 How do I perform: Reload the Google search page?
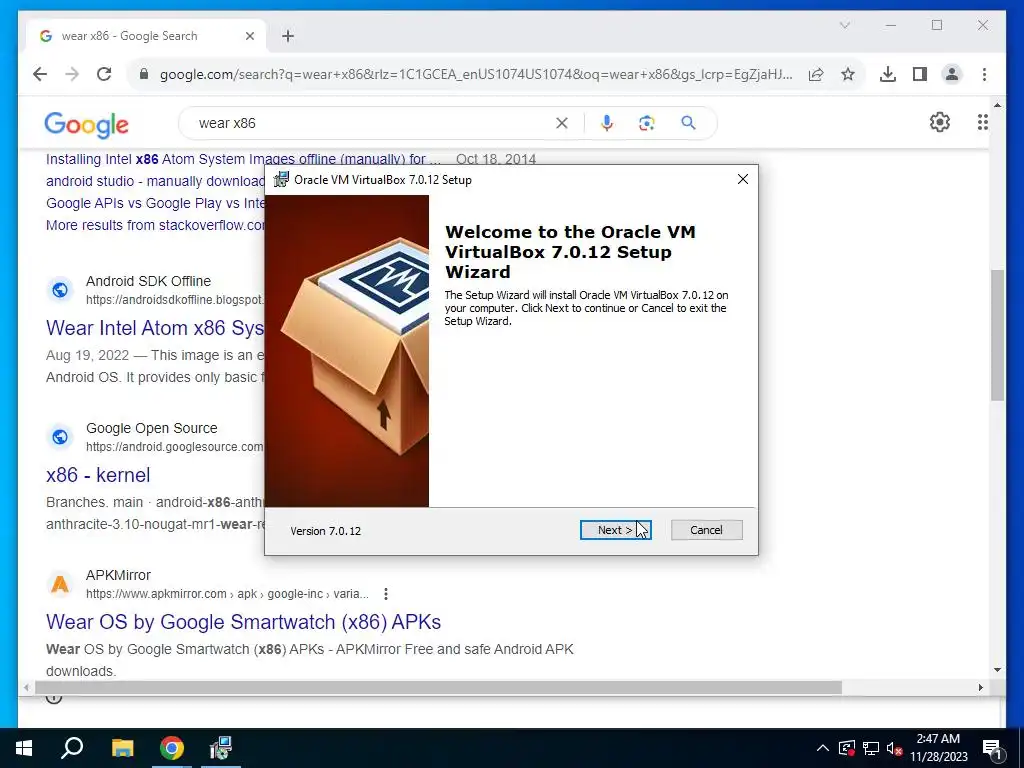pos(104,74)
